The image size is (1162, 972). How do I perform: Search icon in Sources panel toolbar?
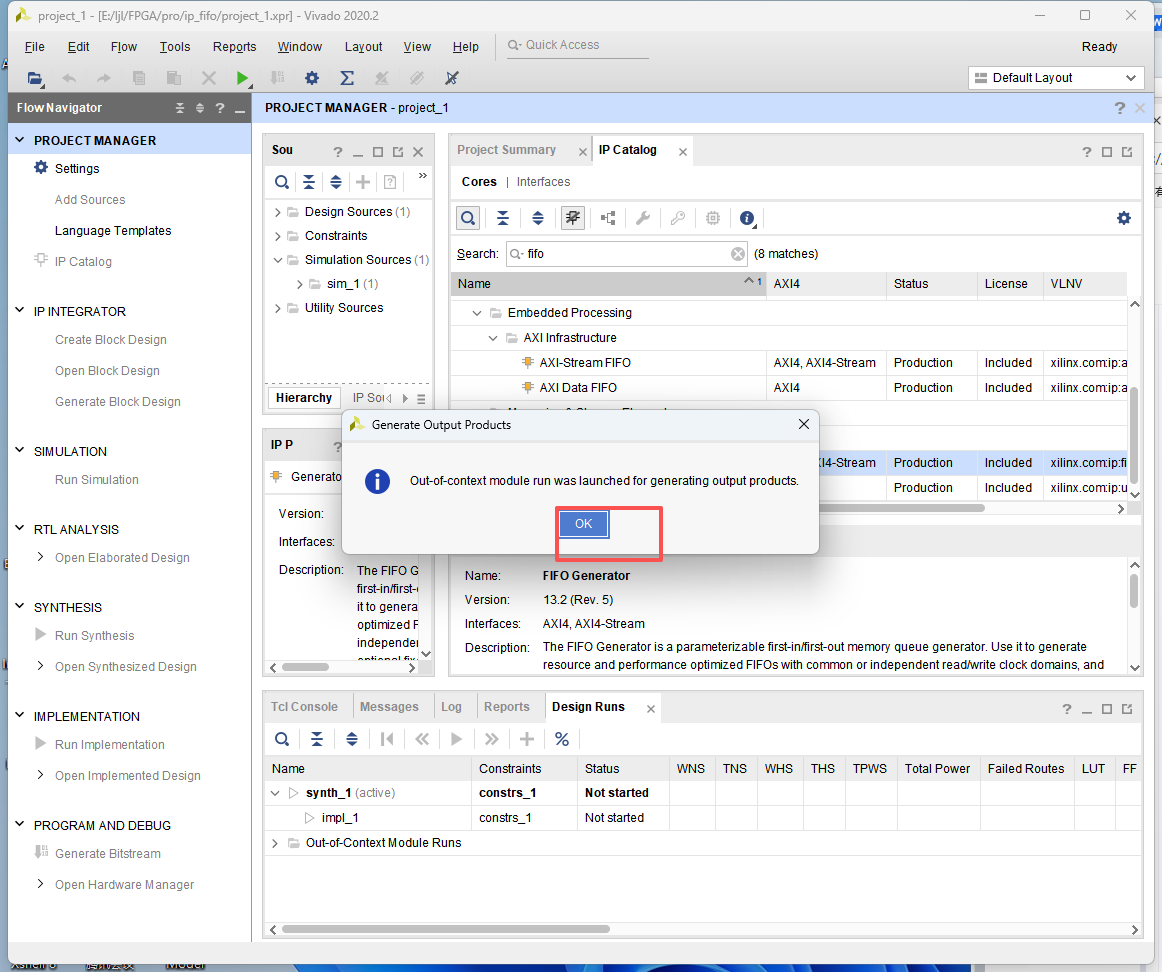point(282,182)
